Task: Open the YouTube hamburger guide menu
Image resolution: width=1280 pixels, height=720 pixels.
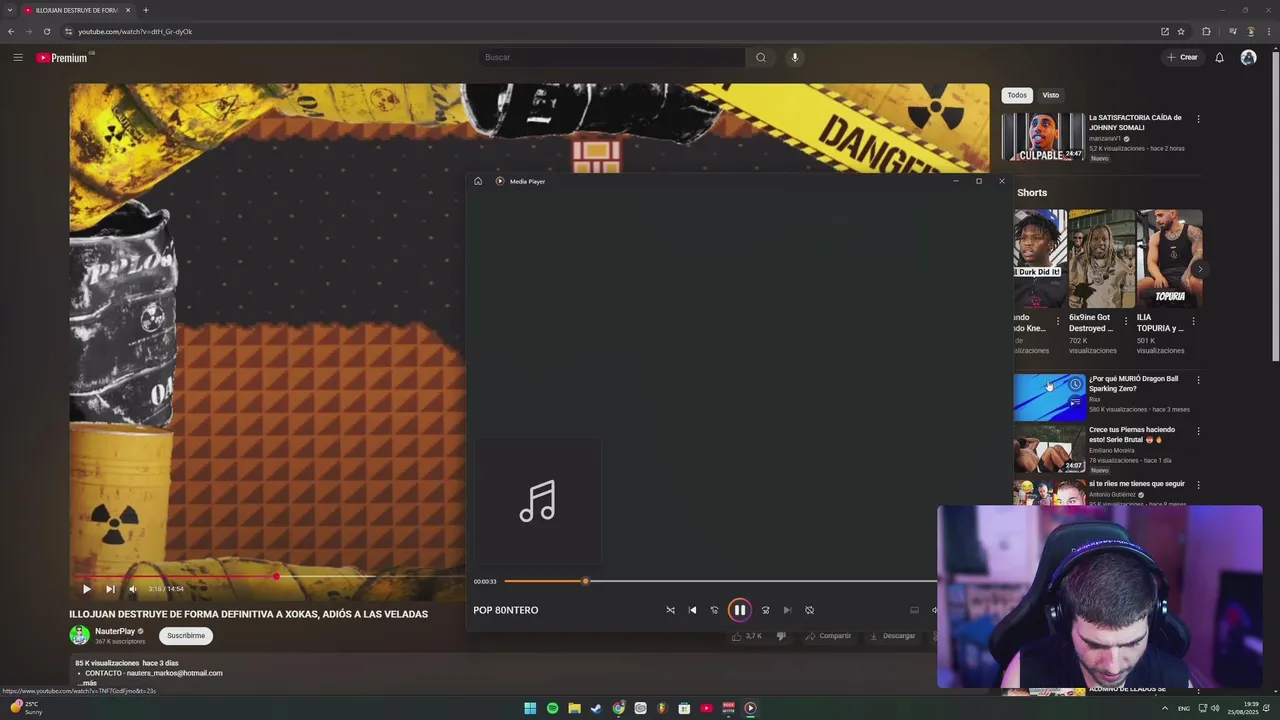Action: click(17, 57)
